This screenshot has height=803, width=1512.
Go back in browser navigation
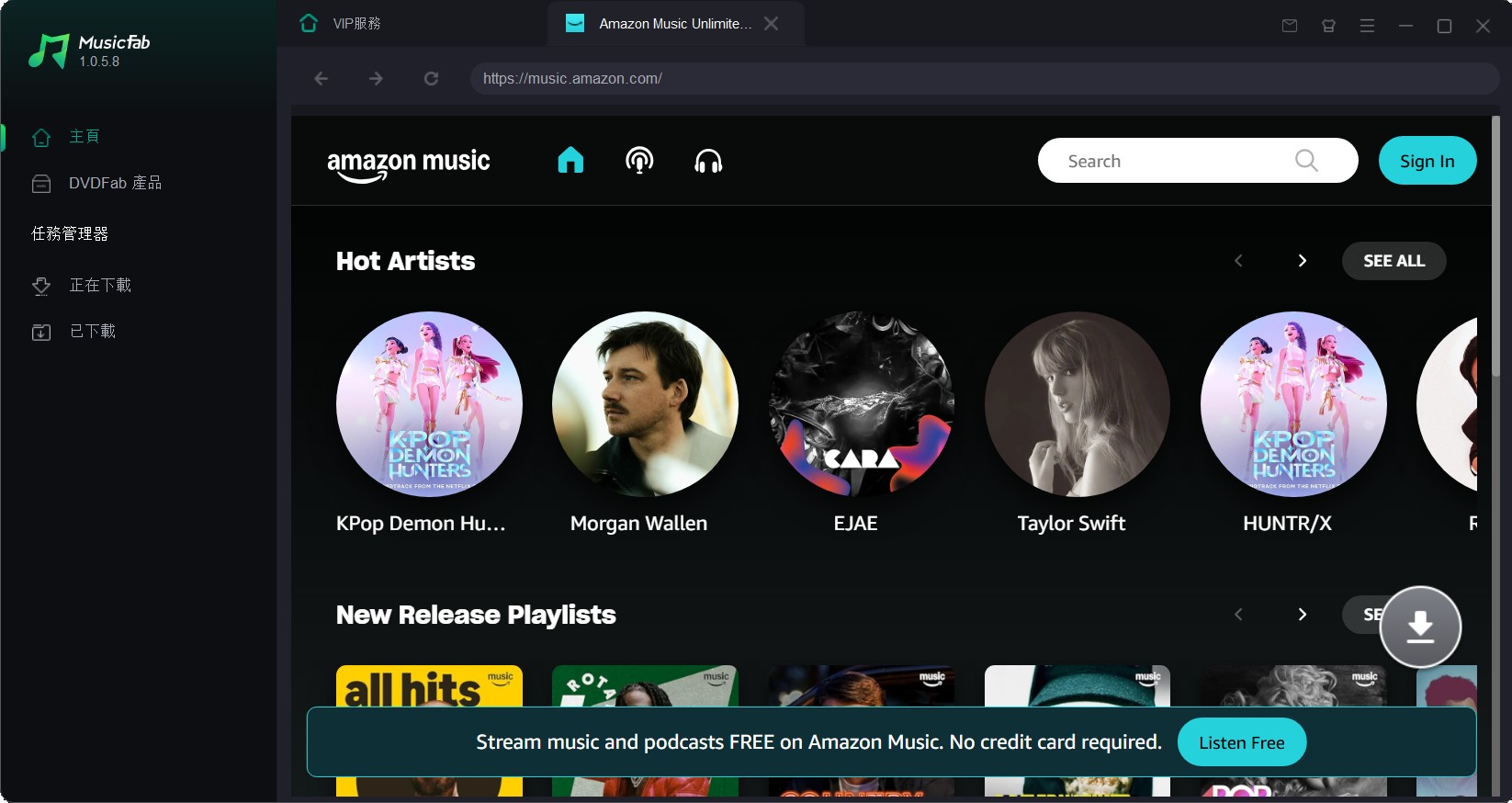pos(321,79)
